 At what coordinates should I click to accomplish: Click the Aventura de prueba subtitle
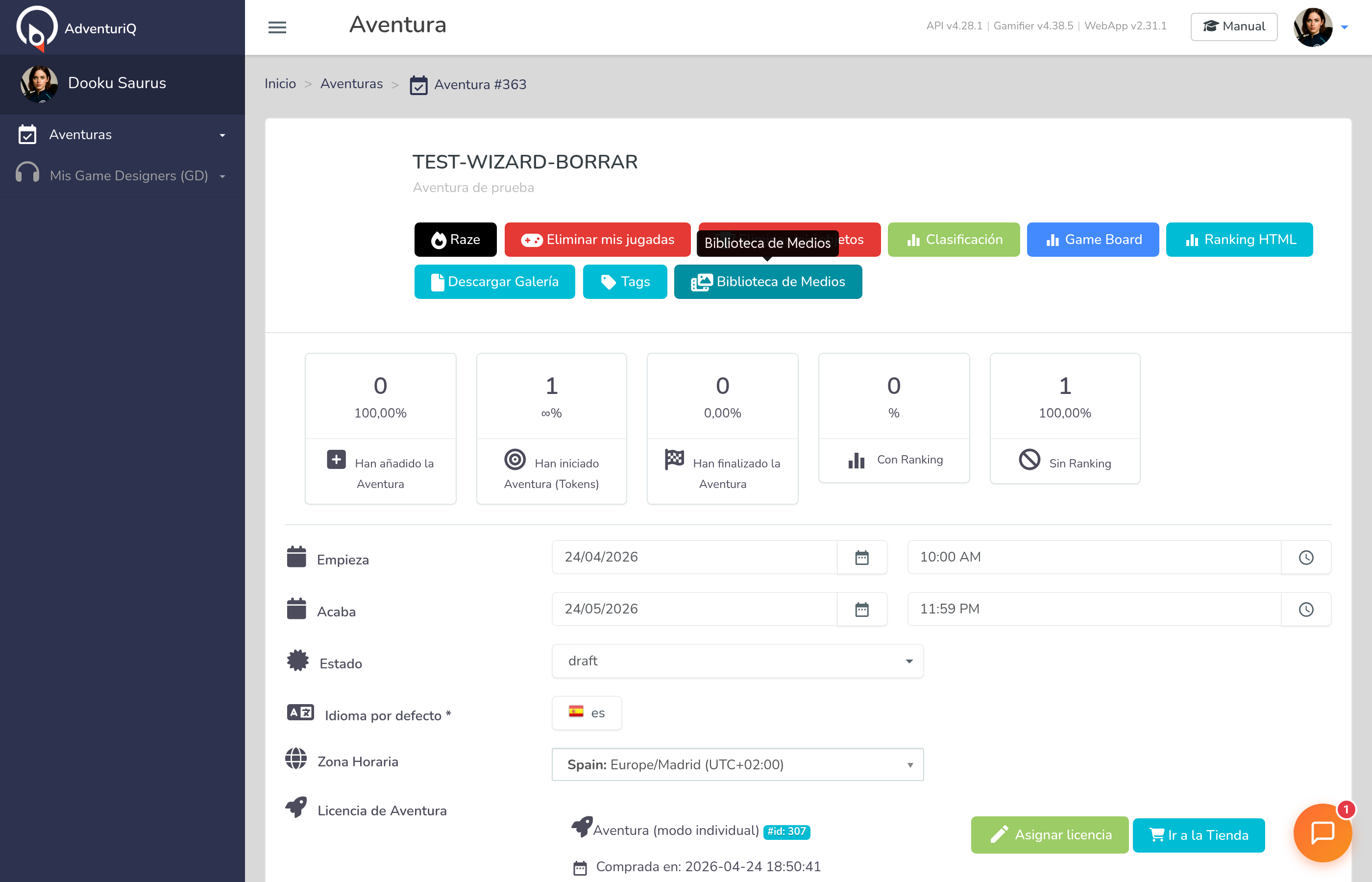pyautogui.click(x=473, y=187)
